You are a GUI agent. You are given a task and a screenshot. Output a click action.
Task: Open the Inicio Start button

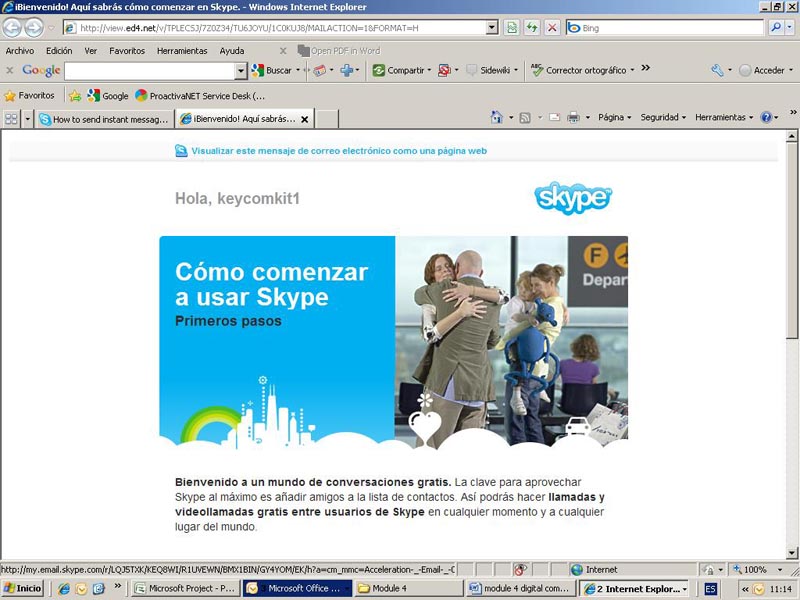[x=22, y=588]
